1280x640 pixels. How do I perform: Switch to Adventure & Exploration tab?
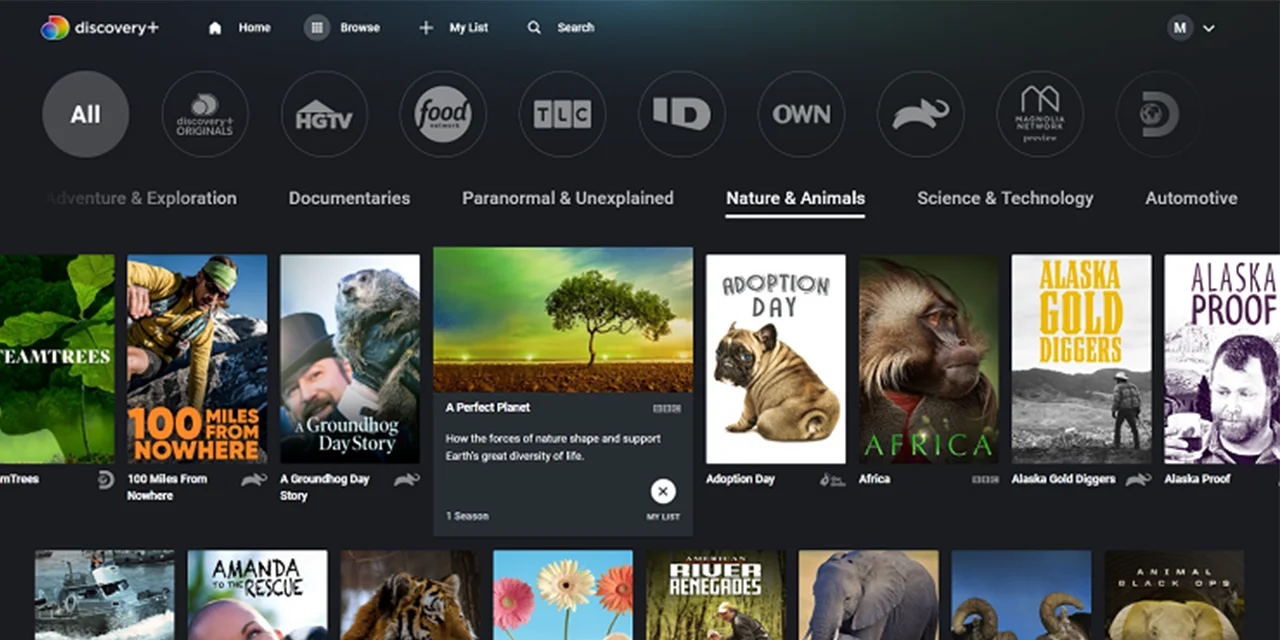tap(141, 198)
